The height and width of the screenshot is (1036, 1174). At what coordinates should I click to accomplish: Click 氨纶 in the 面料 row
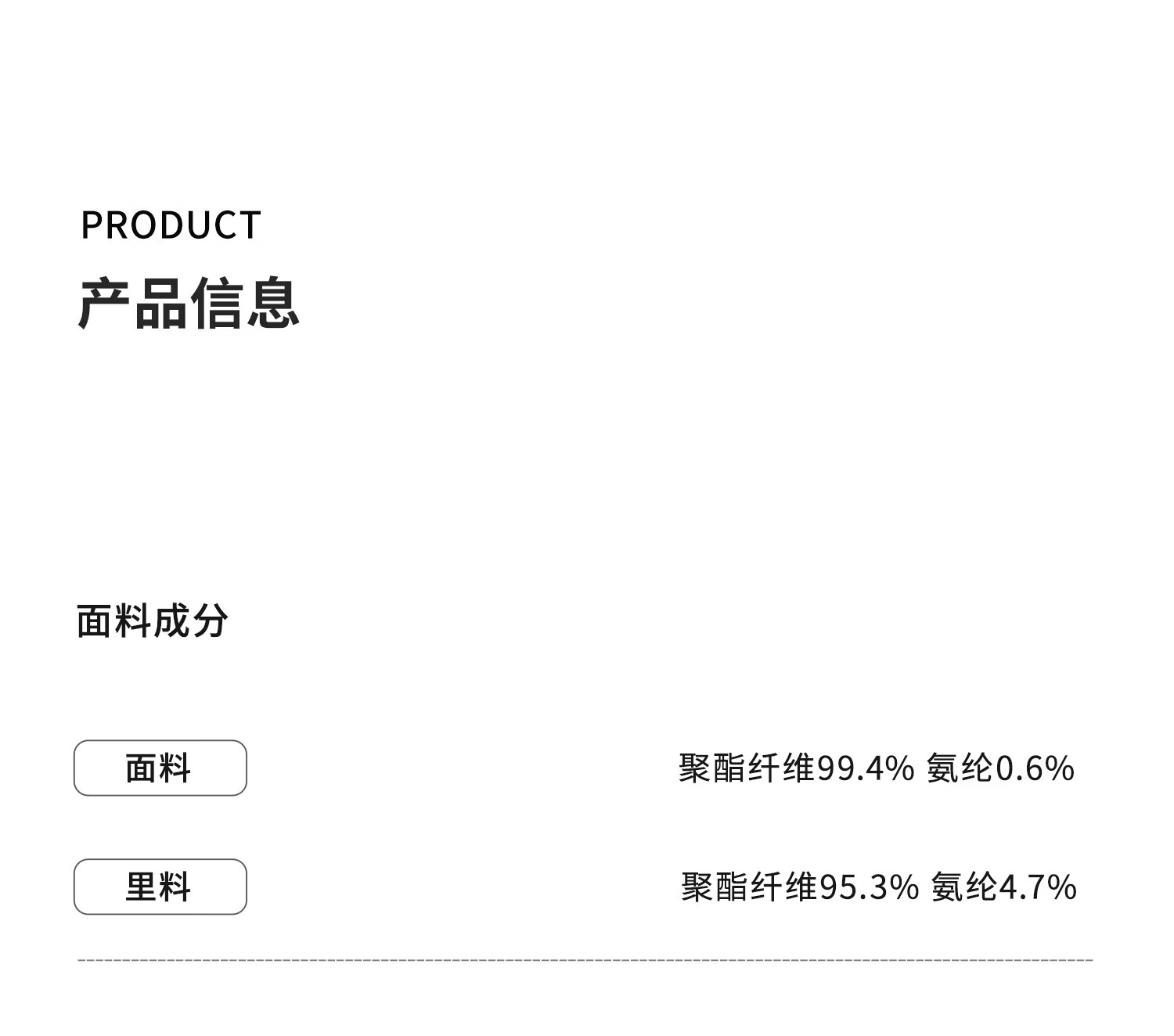click(960, 768)
